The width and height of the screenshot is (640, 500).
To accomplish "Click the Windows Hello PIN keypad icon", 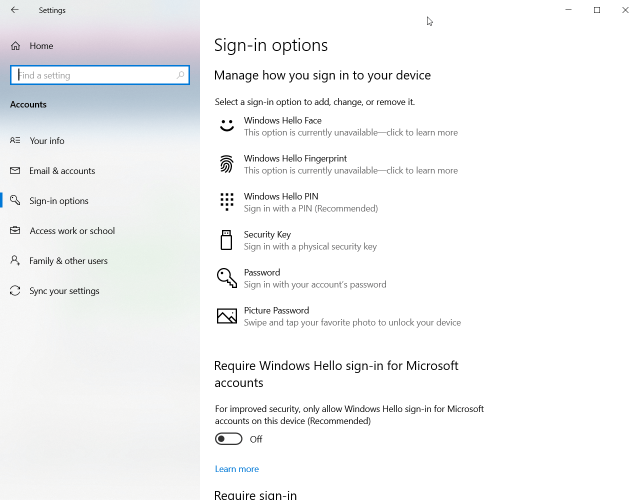I will pos(227,202).
